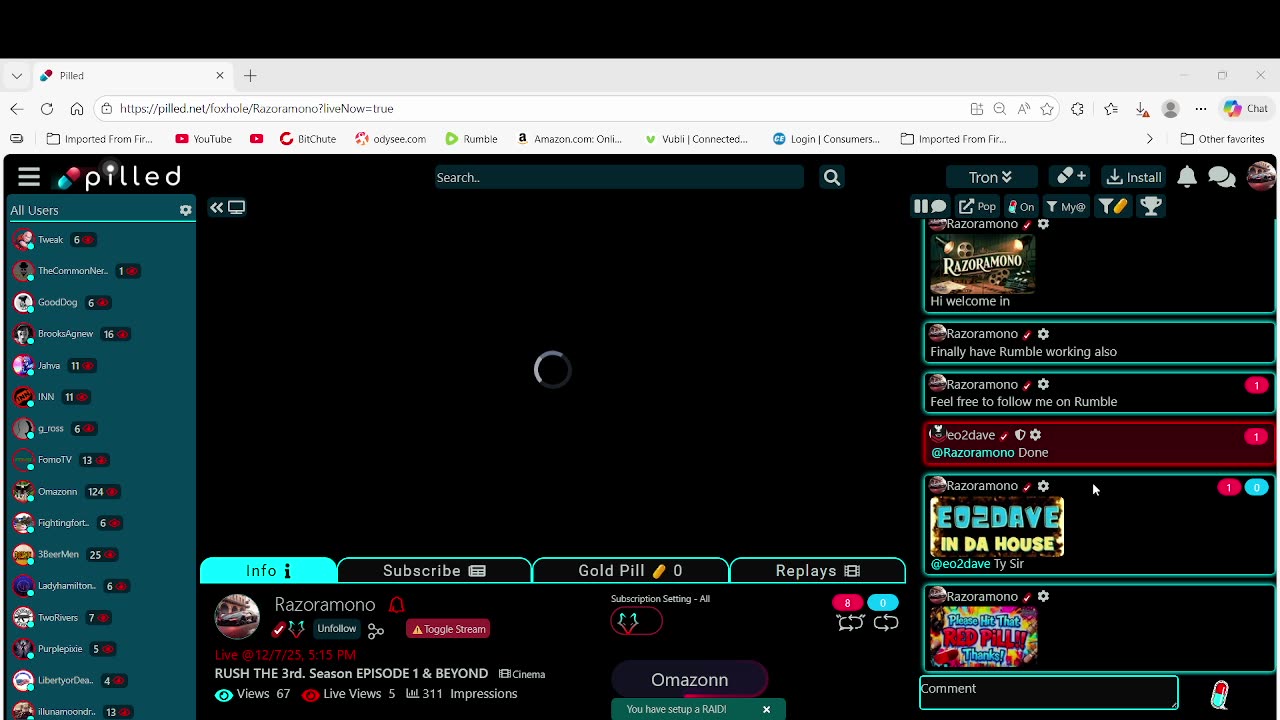The height and width of the screenshot is (720, 1280).
Task: Click the Install button
Action: coord(1134,177)
